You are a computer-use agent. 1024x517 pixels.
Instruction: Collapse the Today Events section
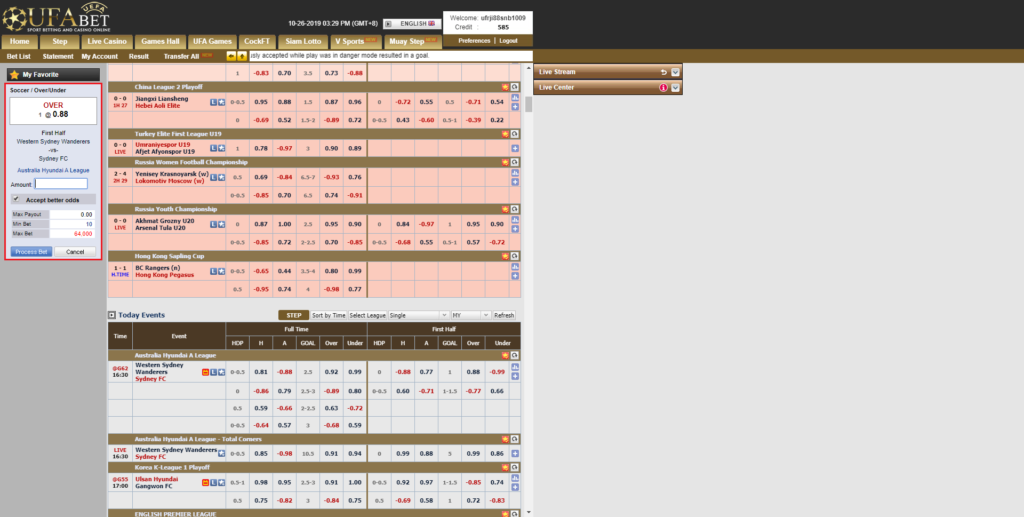112,315
